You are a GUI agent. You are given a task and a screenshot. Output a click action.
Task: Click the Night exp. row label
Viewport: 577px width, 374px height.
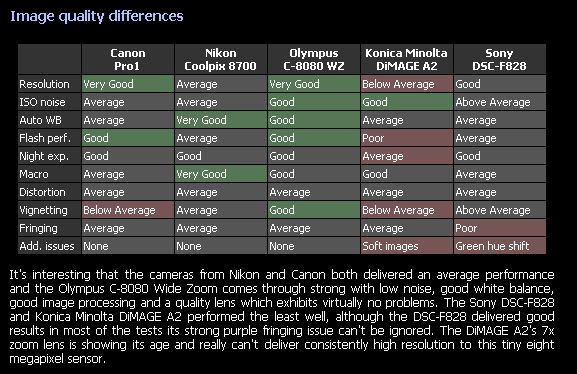[49, 156]
